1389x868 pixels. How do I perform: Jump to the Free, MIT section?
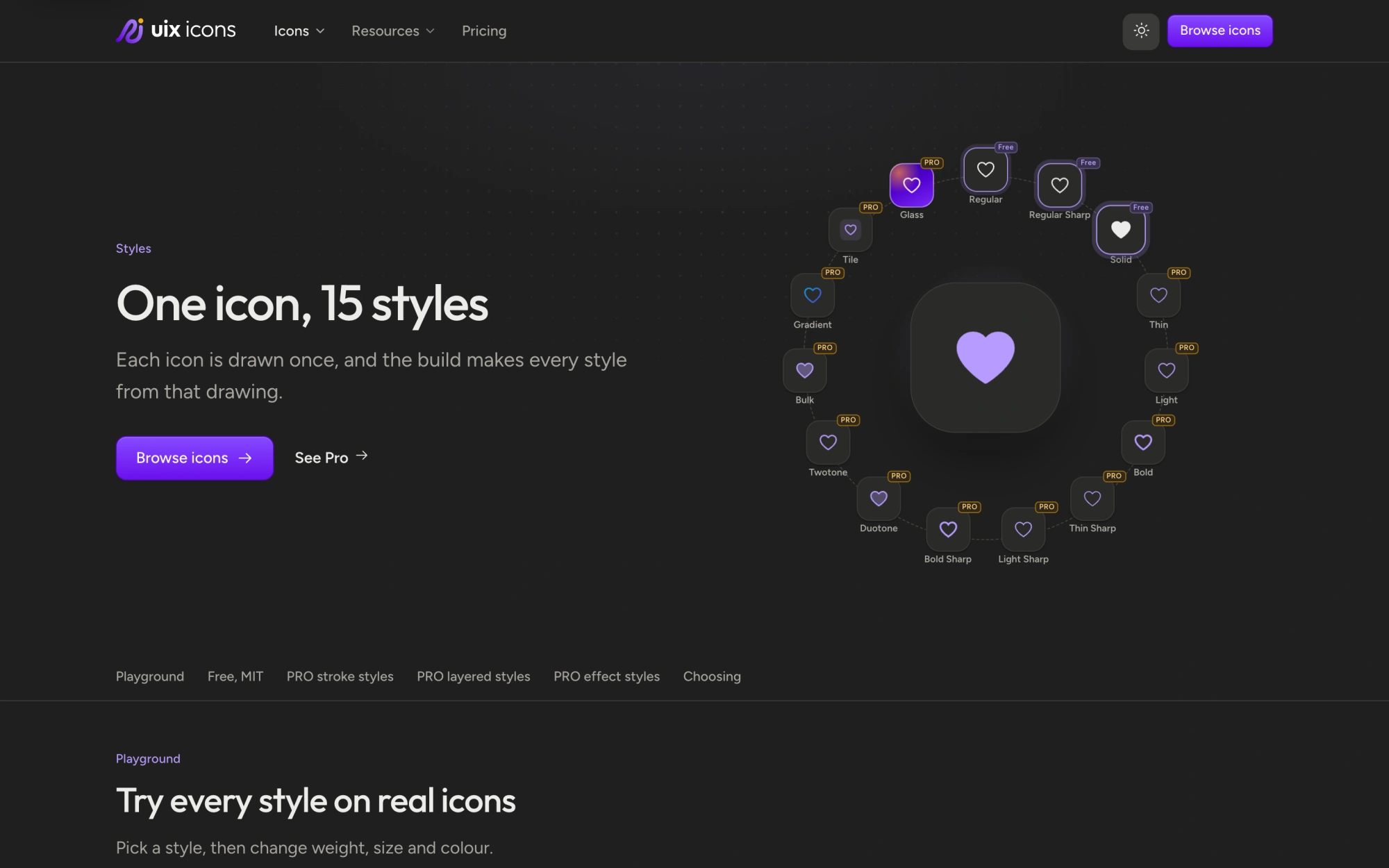point(235,676)
